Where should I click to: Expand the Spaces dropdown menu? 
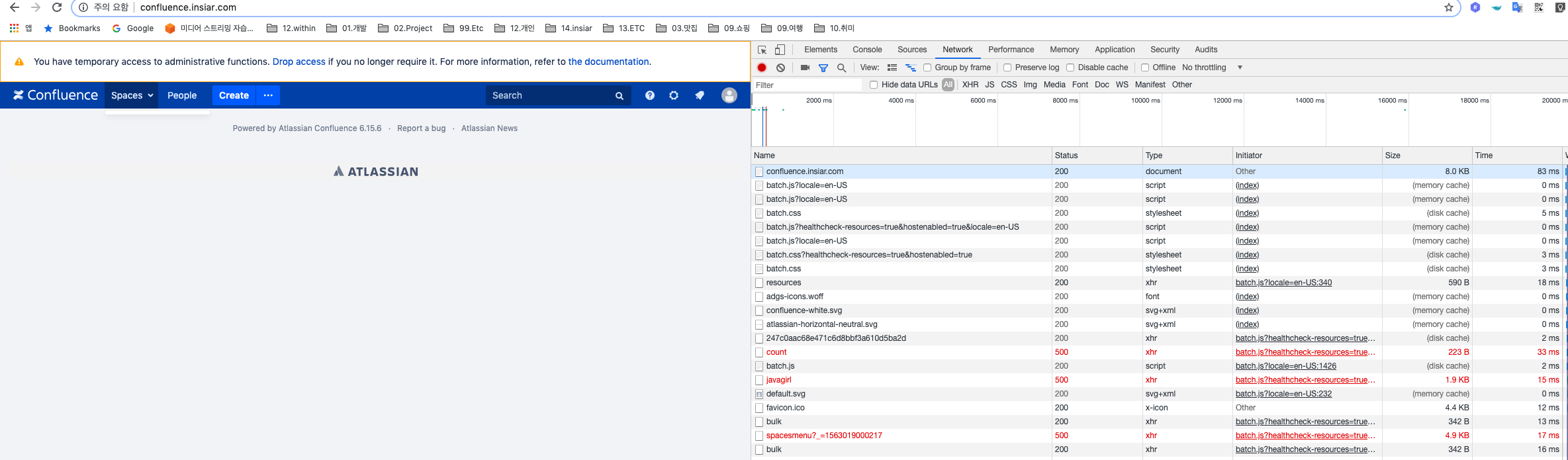tap(132, 95)
